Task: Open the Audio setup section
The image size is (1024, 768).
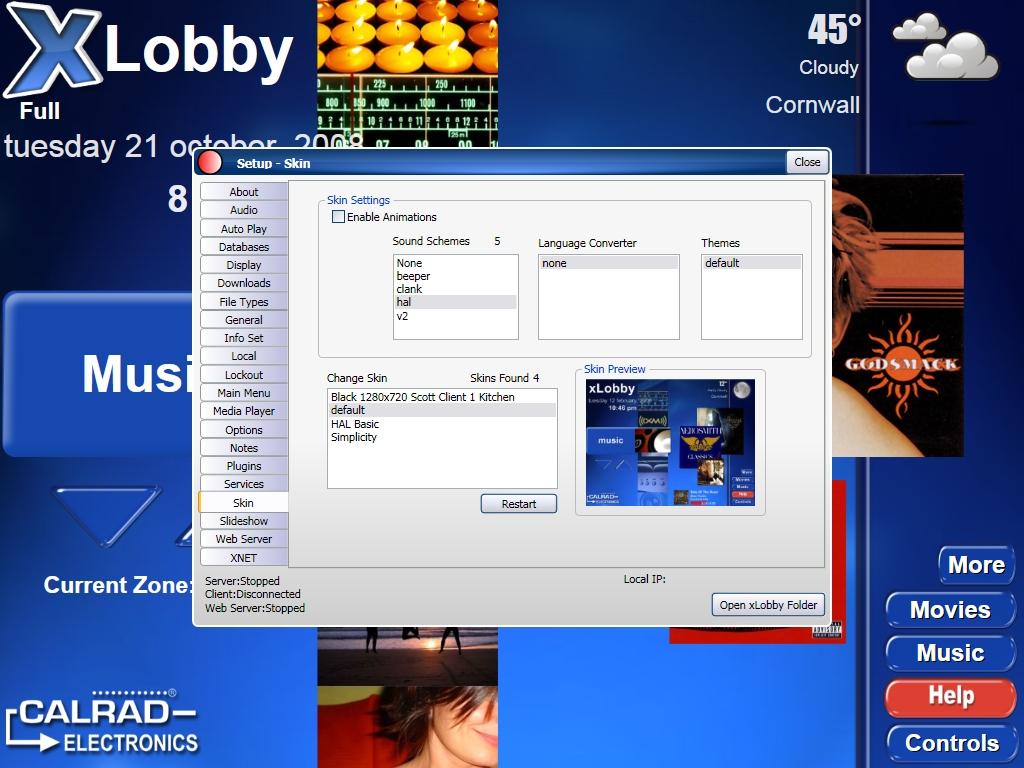Action: pyautogui.click(x=244, y=210)
